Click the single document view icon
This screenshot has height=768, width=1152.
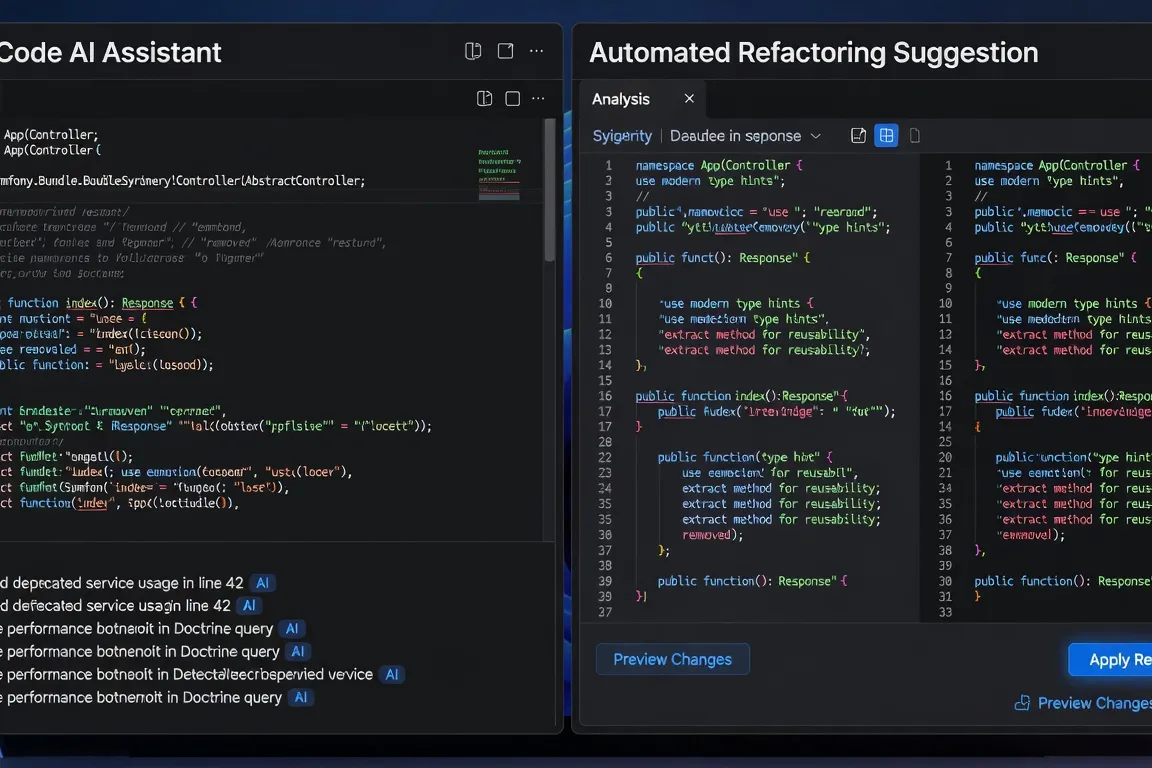pyautogui.click(x=915, y=136)
